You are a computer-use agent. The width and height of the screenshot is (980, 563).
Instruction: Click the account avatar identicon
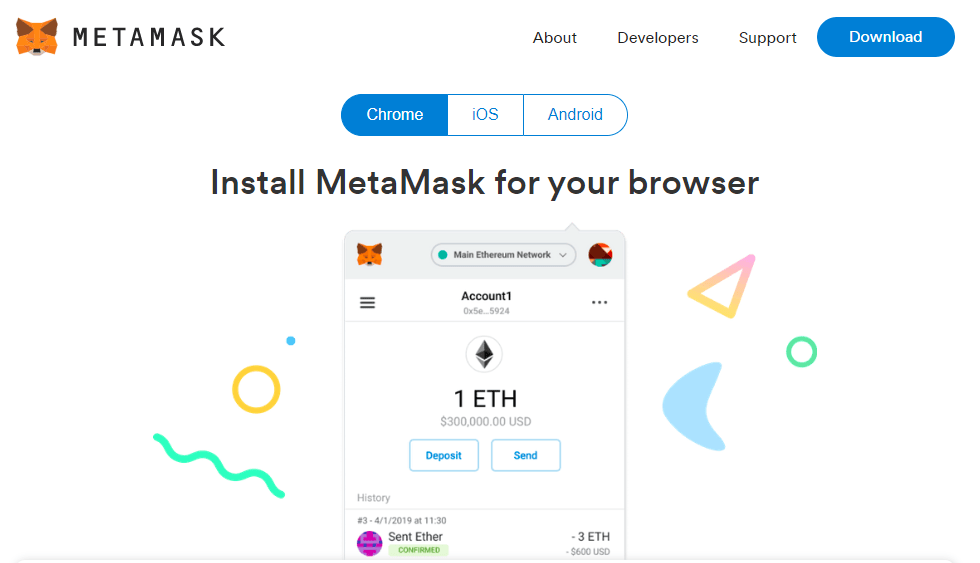coord(600,255)
